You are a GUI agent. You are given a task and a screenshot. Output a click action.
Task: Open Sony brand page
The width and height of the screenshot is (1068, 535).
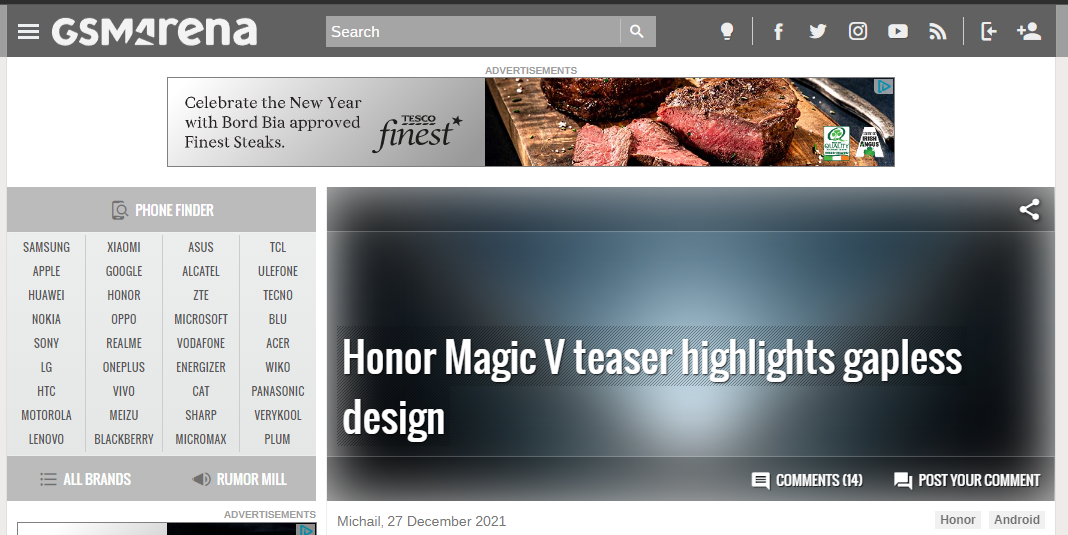click(46, 343)
